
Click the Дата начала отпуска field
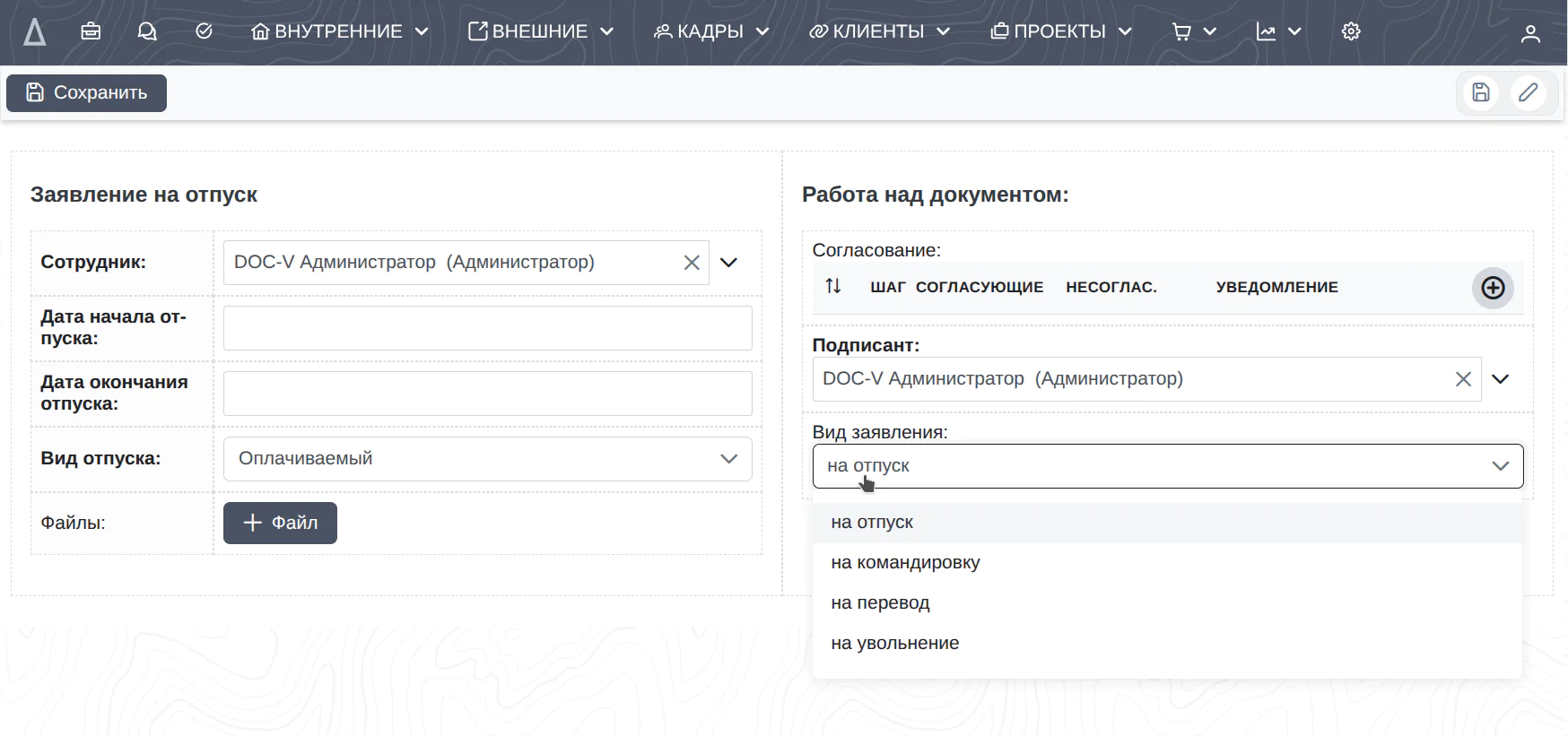pos(487,328)
